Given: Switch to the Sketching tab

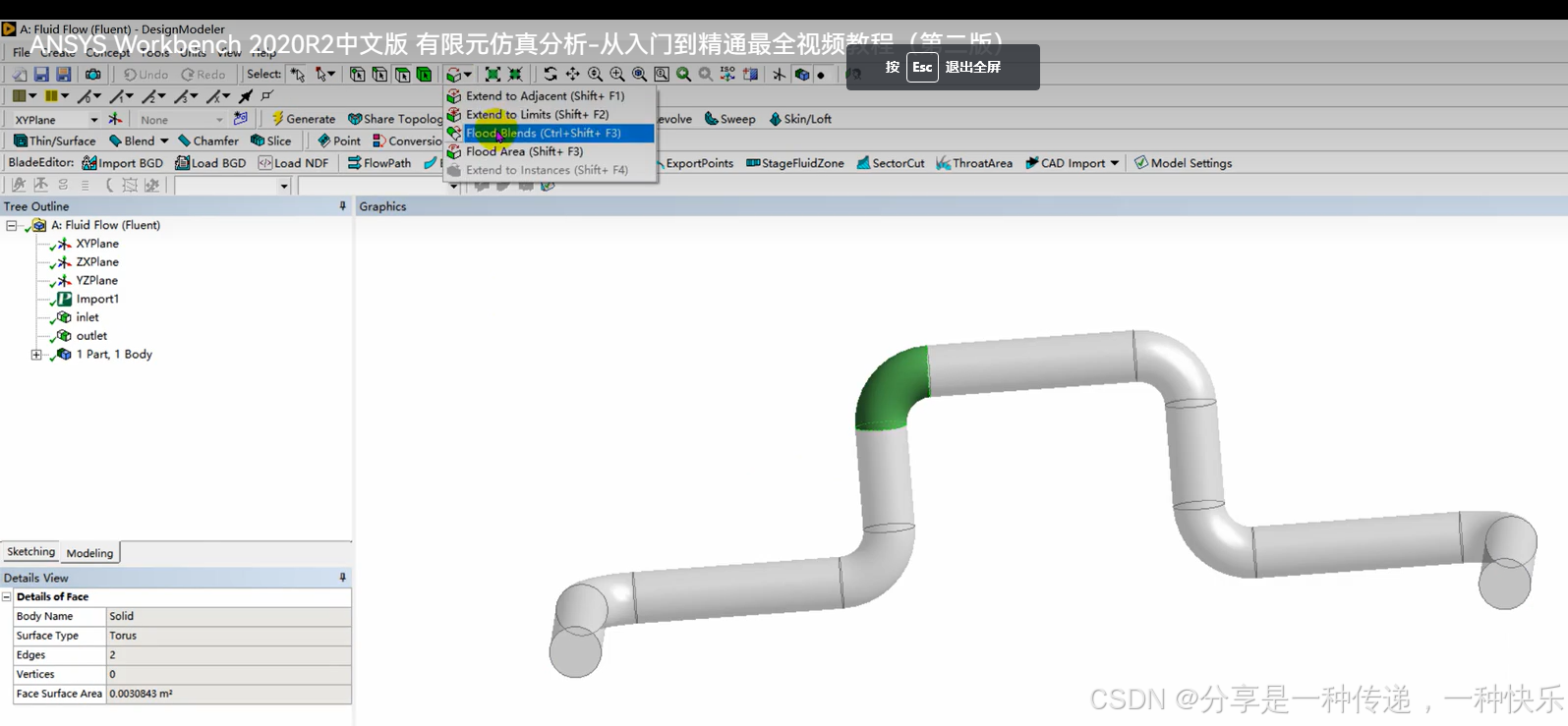Looking at the screenshot, I should click(31, 552).
